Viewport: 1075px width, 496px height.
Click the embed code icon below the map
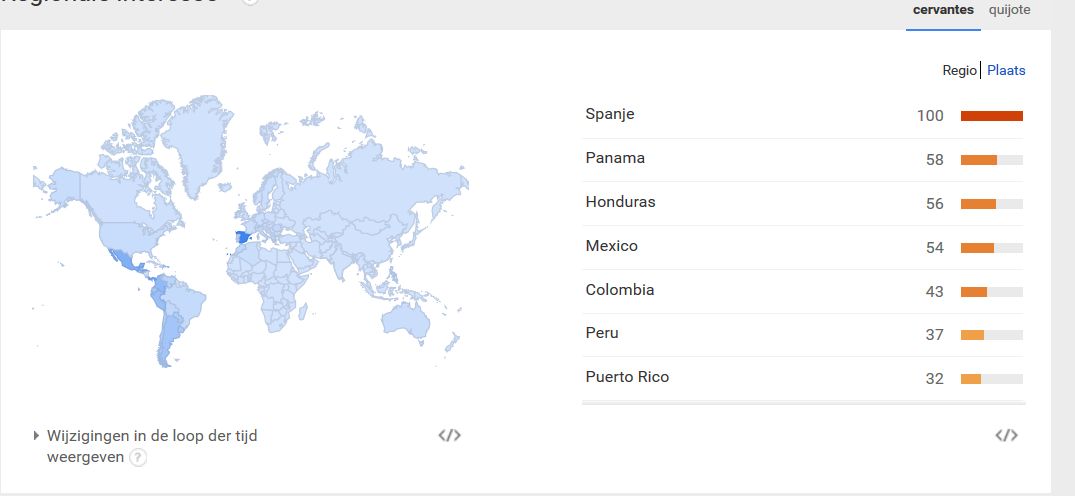[x=449, y=435]
